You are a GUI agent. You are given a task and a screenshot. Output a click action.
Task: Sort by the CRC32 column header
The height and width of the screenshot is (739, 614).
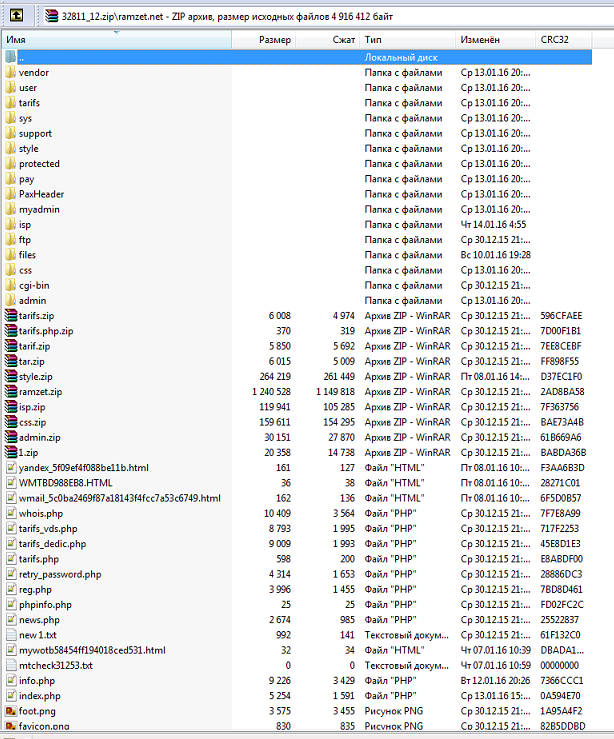(565, 39)
